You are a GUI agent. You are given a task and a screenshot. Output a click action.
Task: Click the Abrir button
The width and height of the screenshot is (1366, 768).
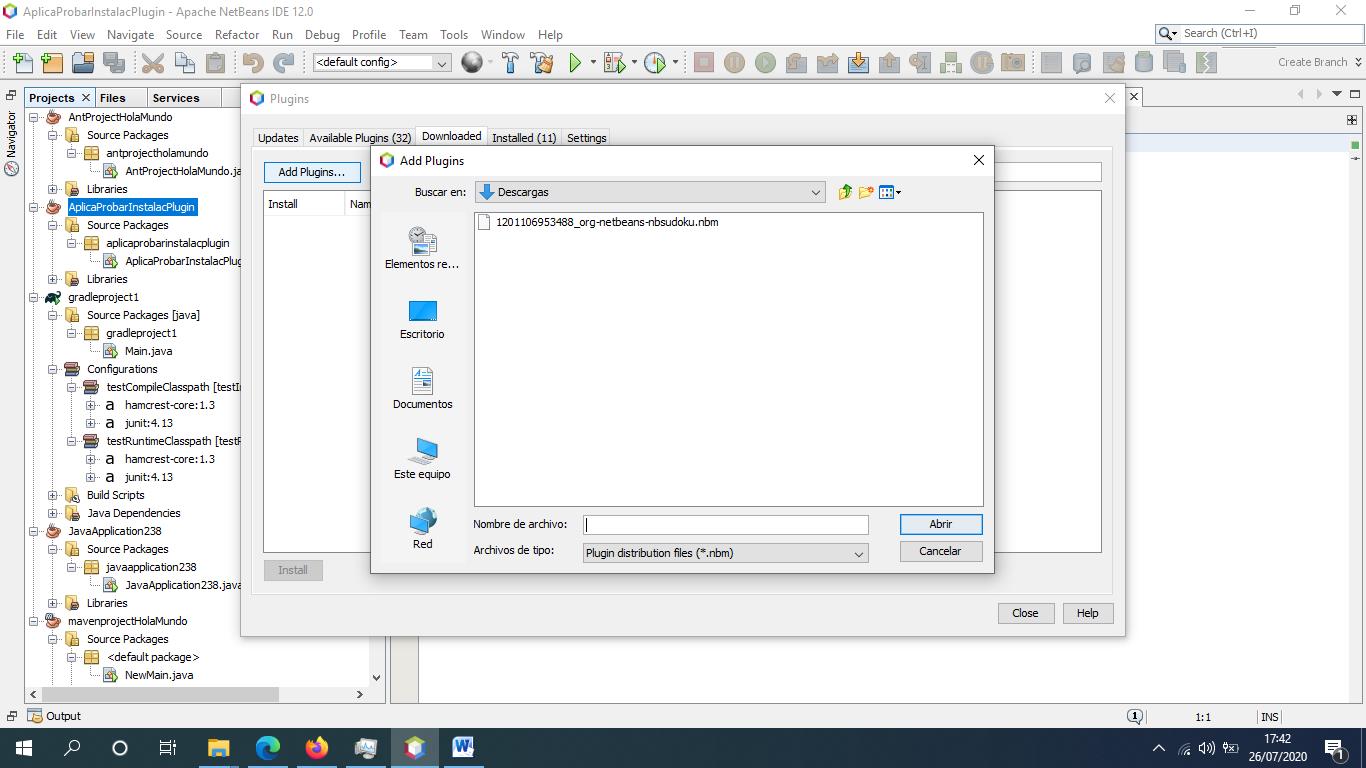point(941,524)
